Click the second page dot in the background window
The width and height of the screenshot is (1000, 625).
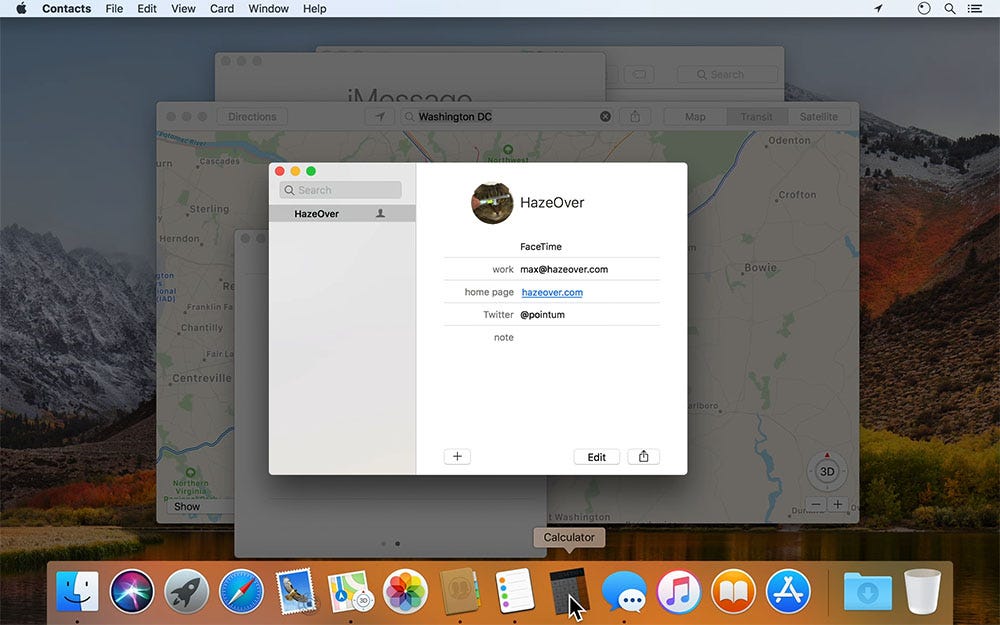click(397, 544)
